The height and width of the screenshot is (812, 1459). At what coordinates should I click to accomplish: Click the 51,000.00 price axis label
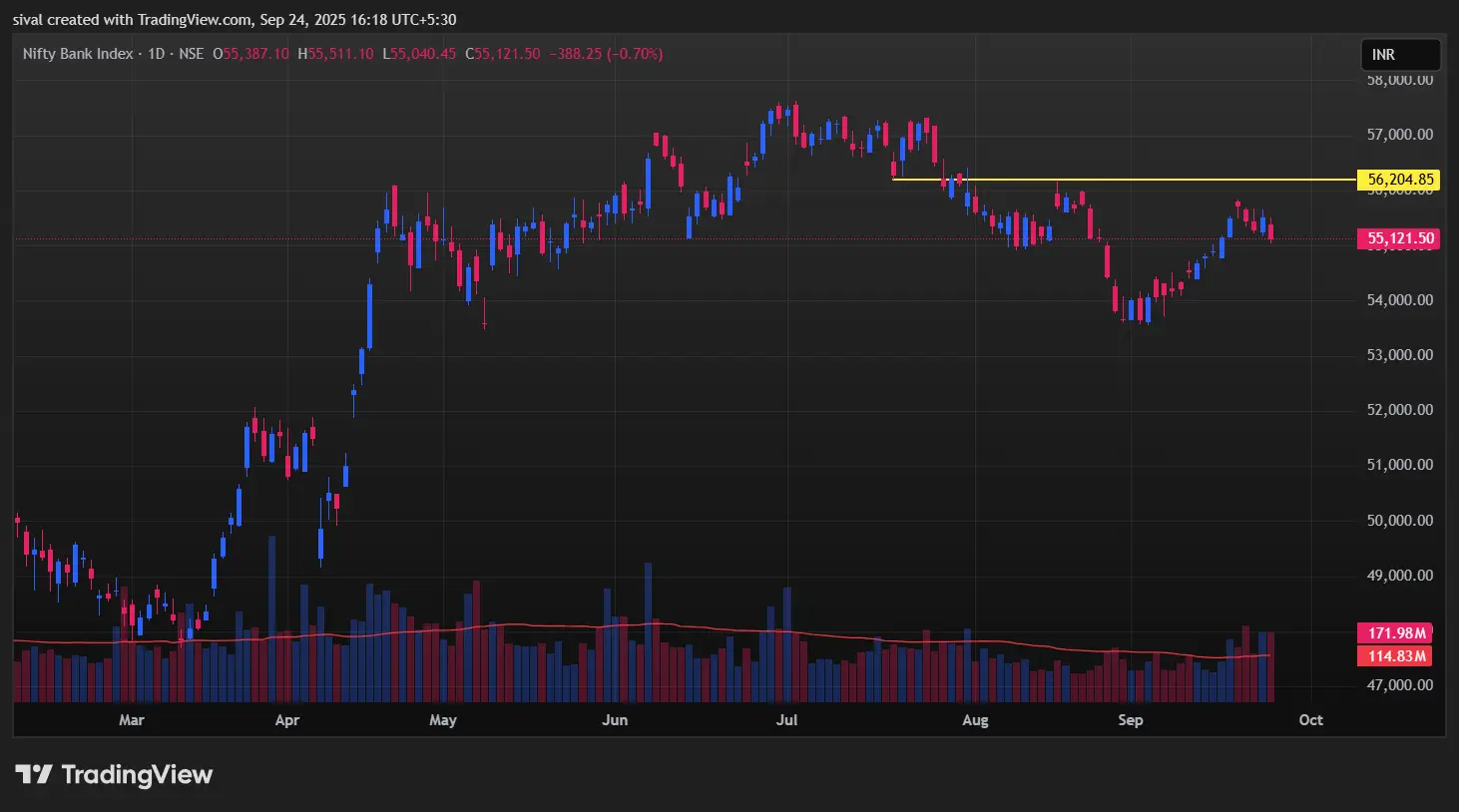pyautogui.click(x=1400, y=465)
